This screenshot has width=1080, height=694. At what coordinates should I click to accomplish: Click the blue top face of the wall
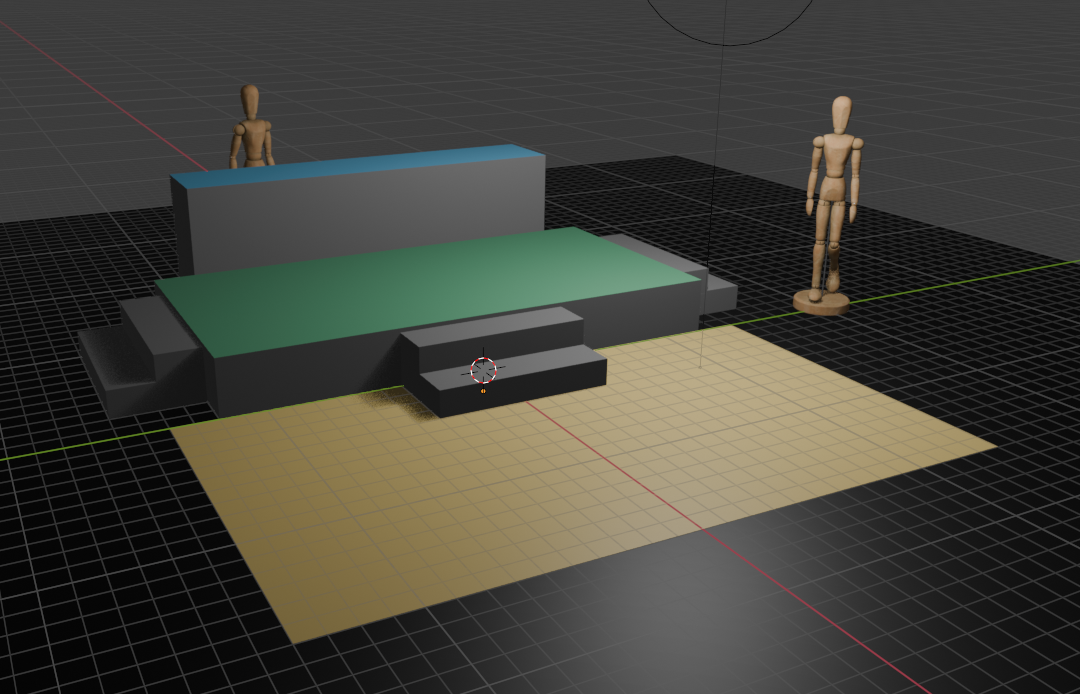tap(358, 166)
